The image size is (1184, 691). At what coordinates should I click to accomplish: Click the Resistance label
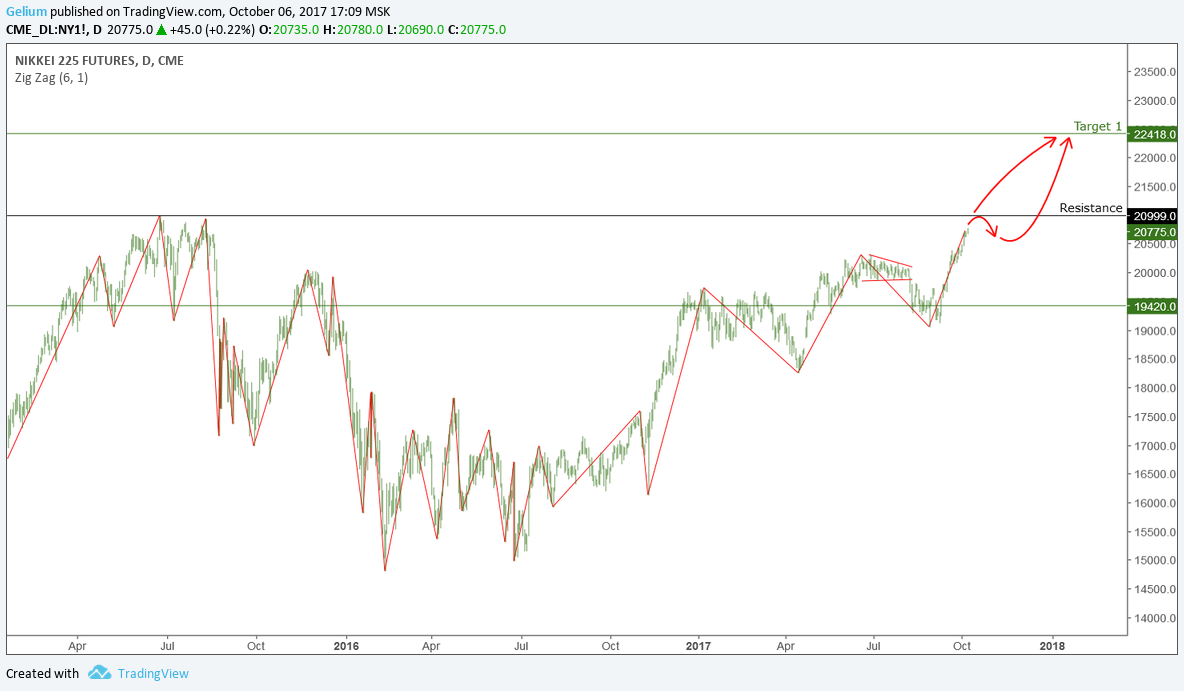(x=1090, y=208)
